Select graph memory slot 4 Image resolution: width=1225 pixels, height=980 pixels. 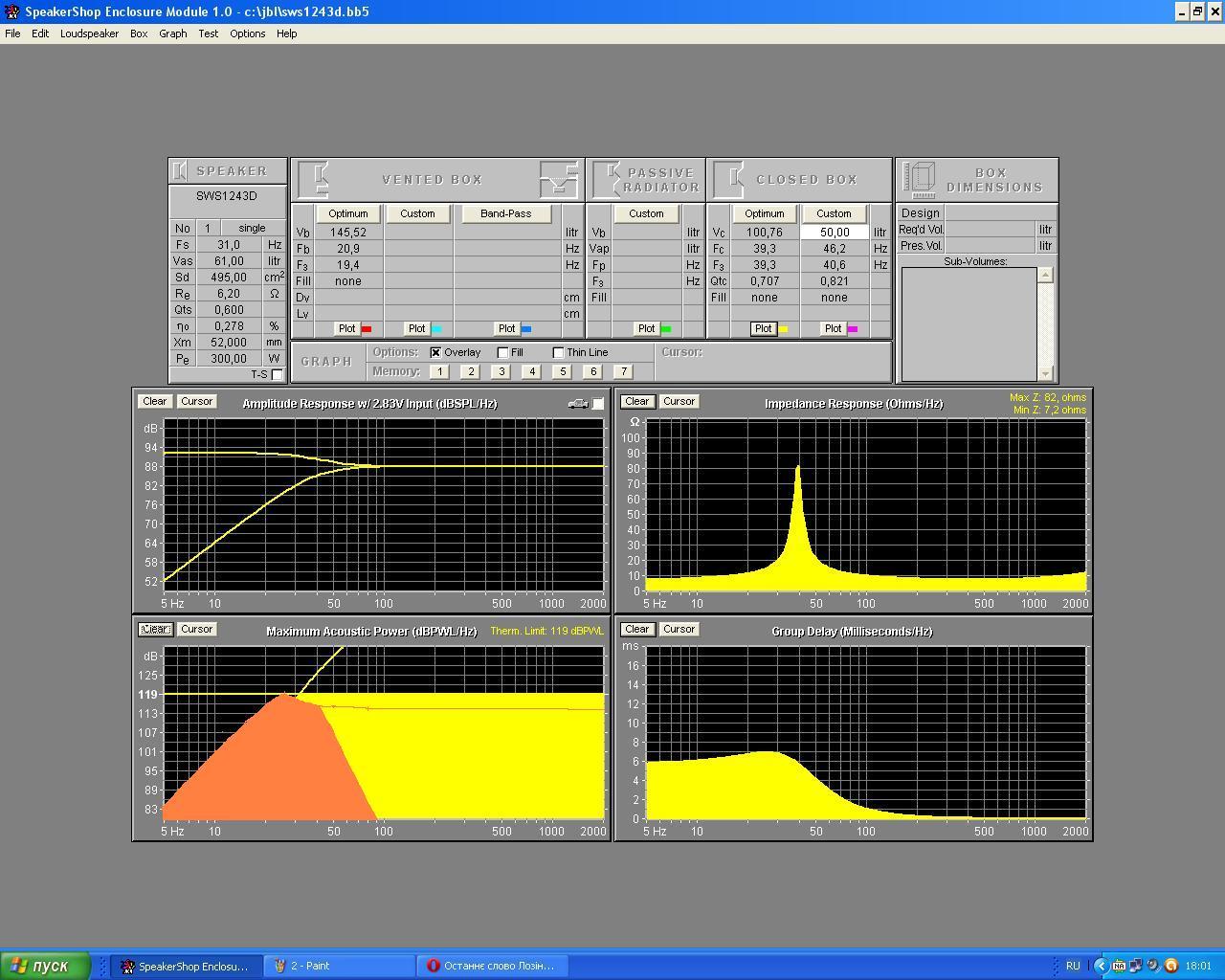point(531,371)
